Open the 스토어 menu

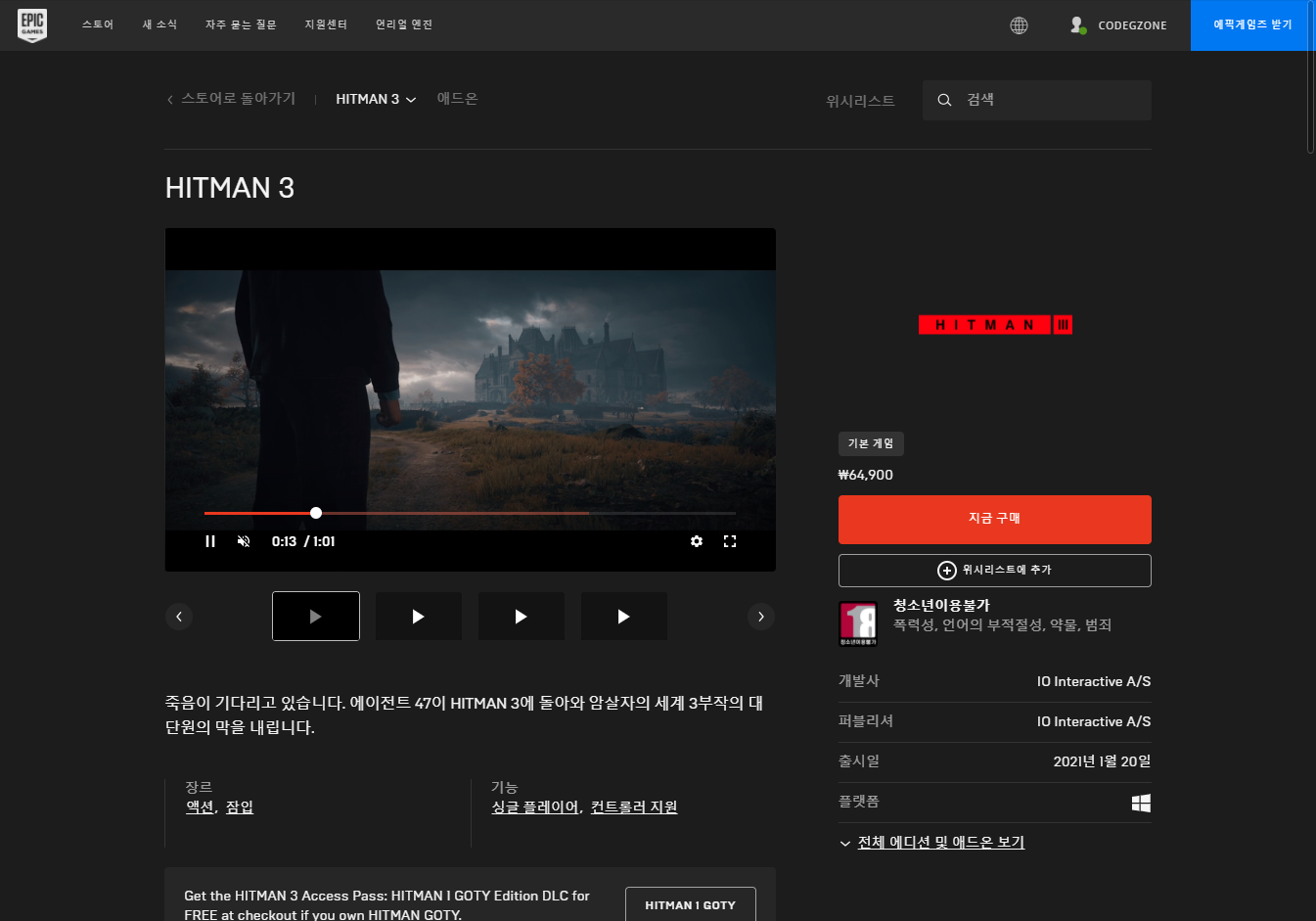click(98, 25)
